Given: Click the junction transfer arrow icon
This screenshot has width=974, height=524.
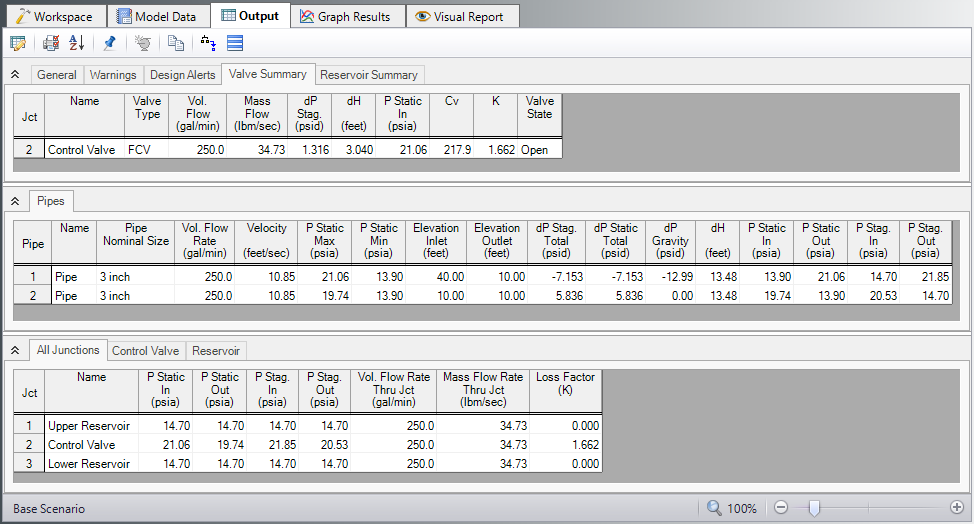Looking at the screenshot, I should [x=208, y=43].
